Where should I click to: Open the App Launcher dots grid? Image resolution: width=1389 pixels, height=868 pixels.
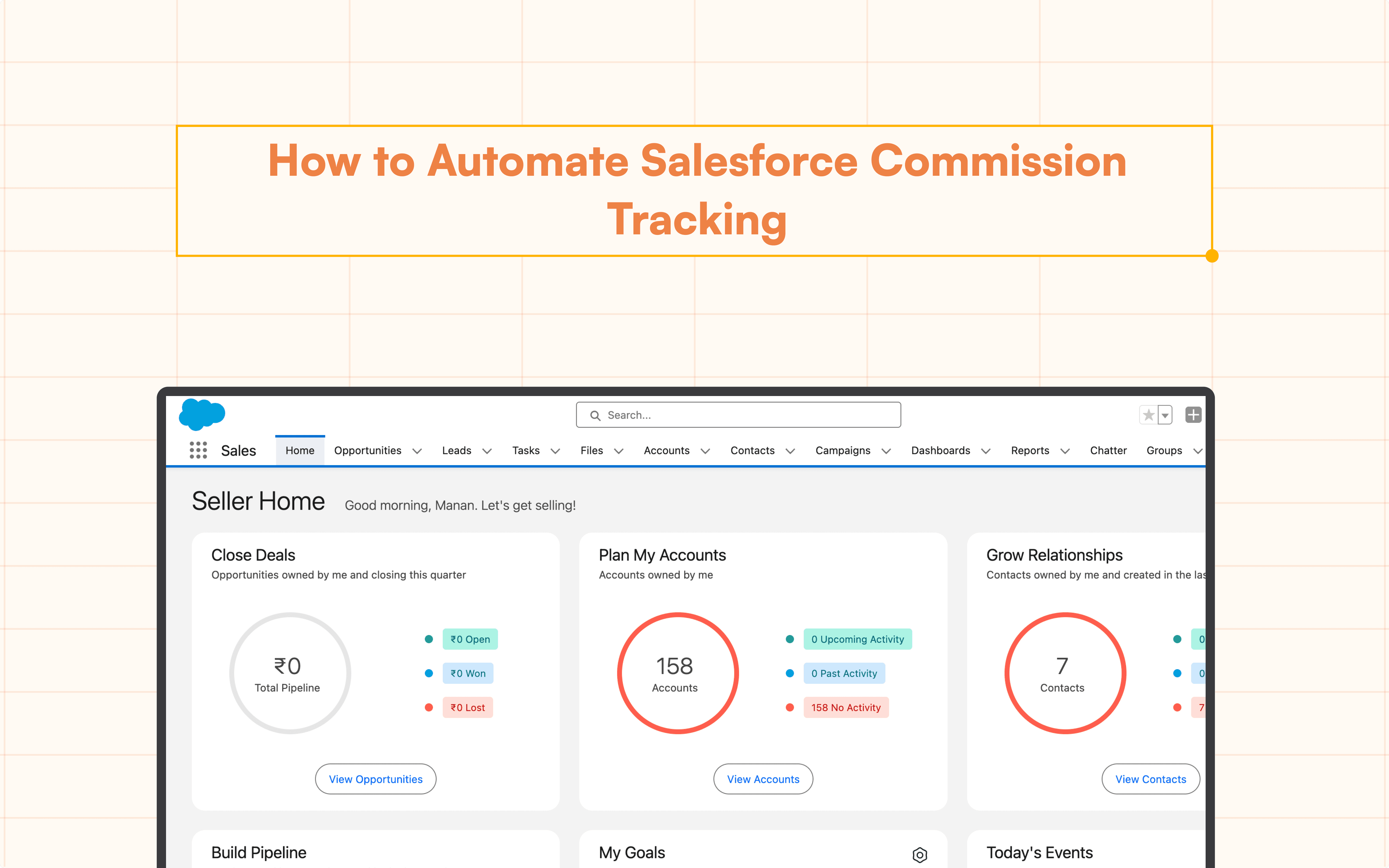[198, 450]
